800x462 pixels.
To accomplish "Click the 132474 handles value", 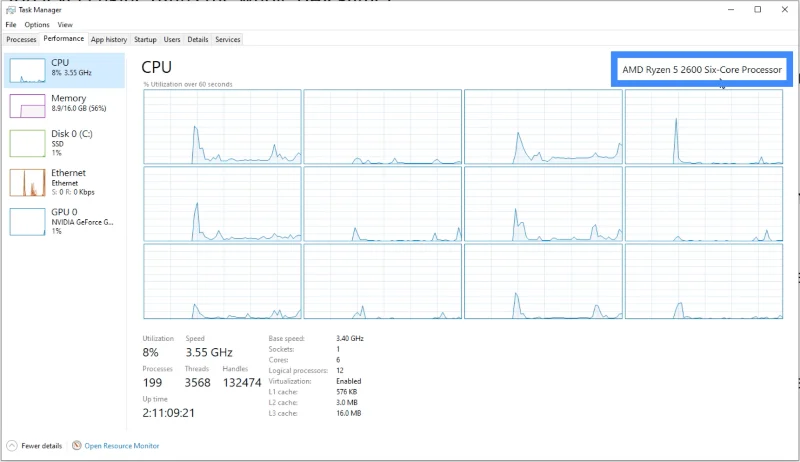I will coord(242,382).
